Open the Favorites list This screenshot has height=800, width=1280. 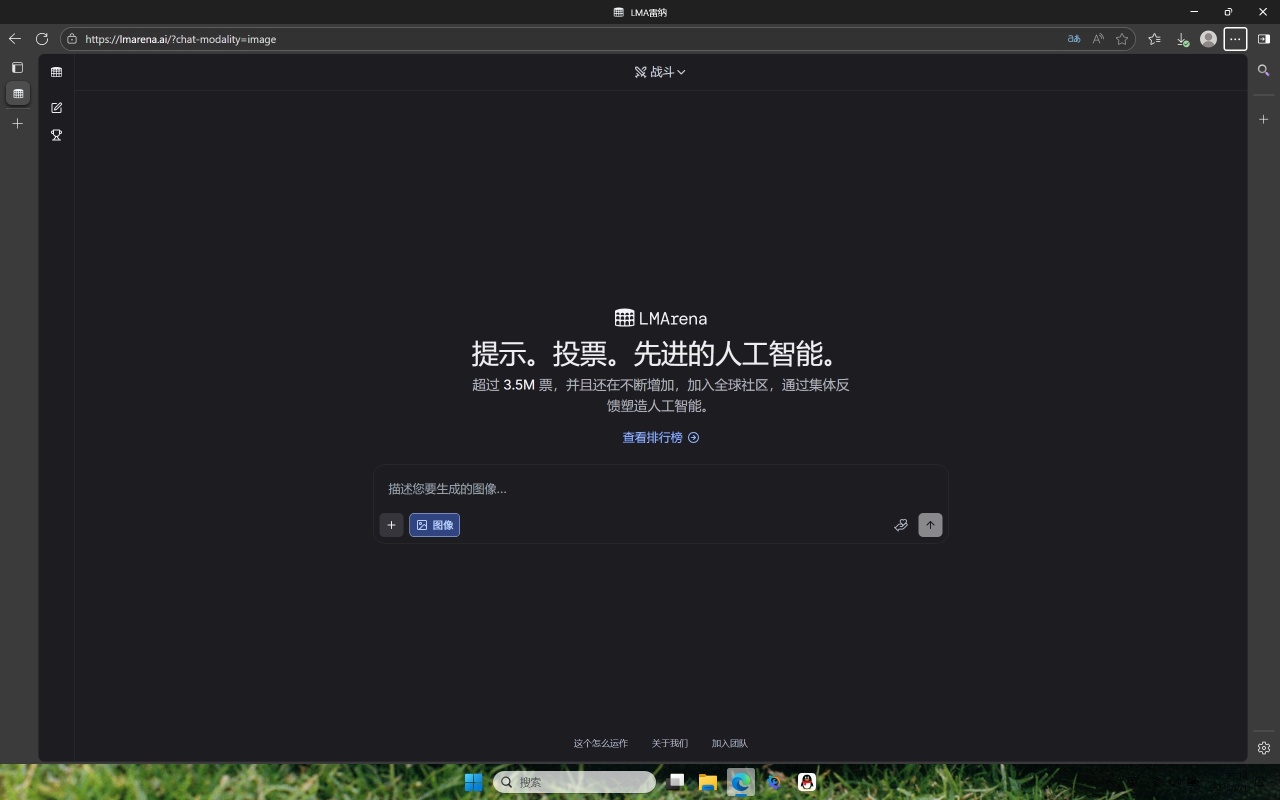[1154, 39]
